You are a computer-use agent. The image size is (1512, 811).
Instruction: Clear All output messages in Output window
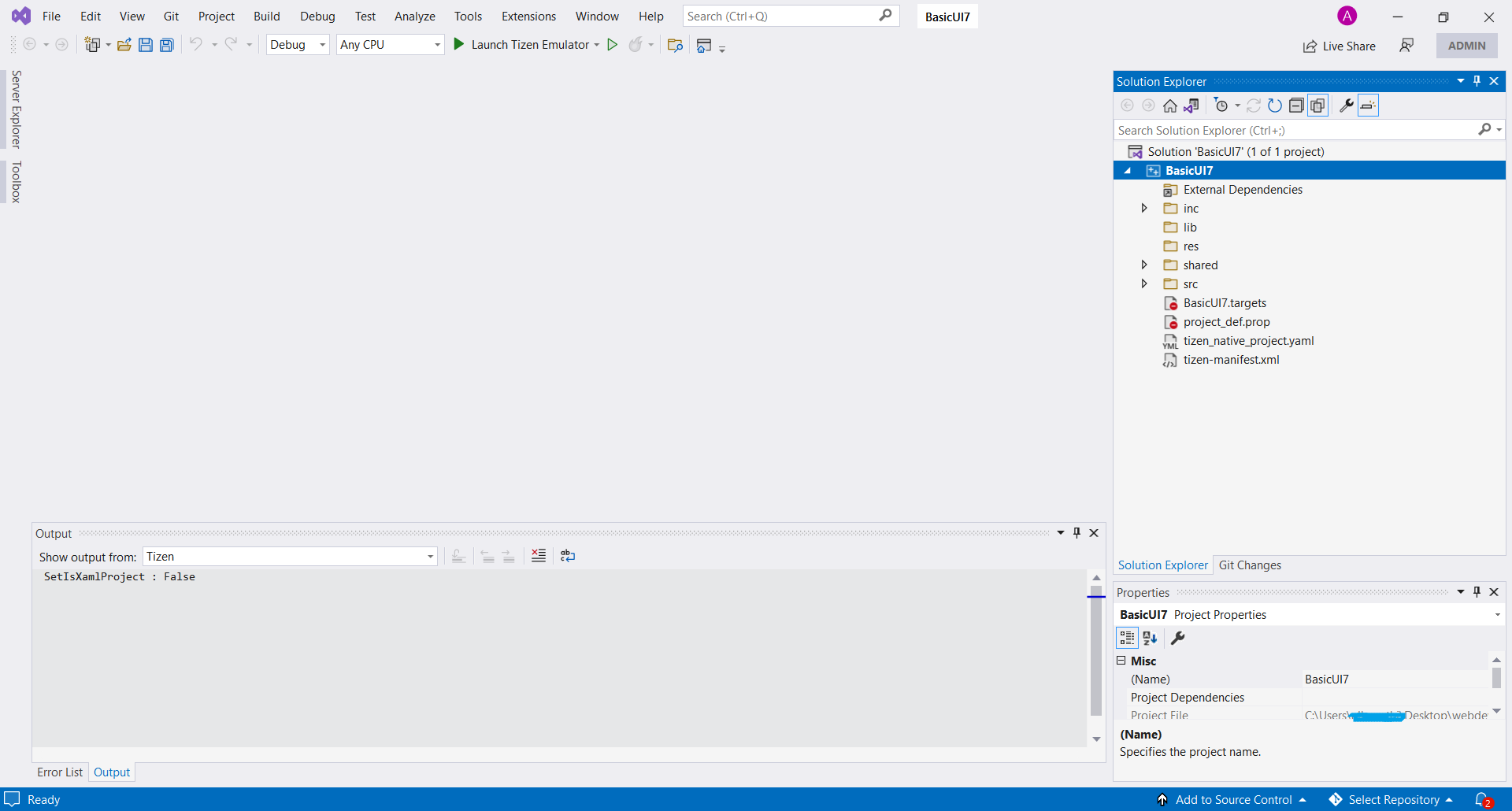[x=539, y=555]
